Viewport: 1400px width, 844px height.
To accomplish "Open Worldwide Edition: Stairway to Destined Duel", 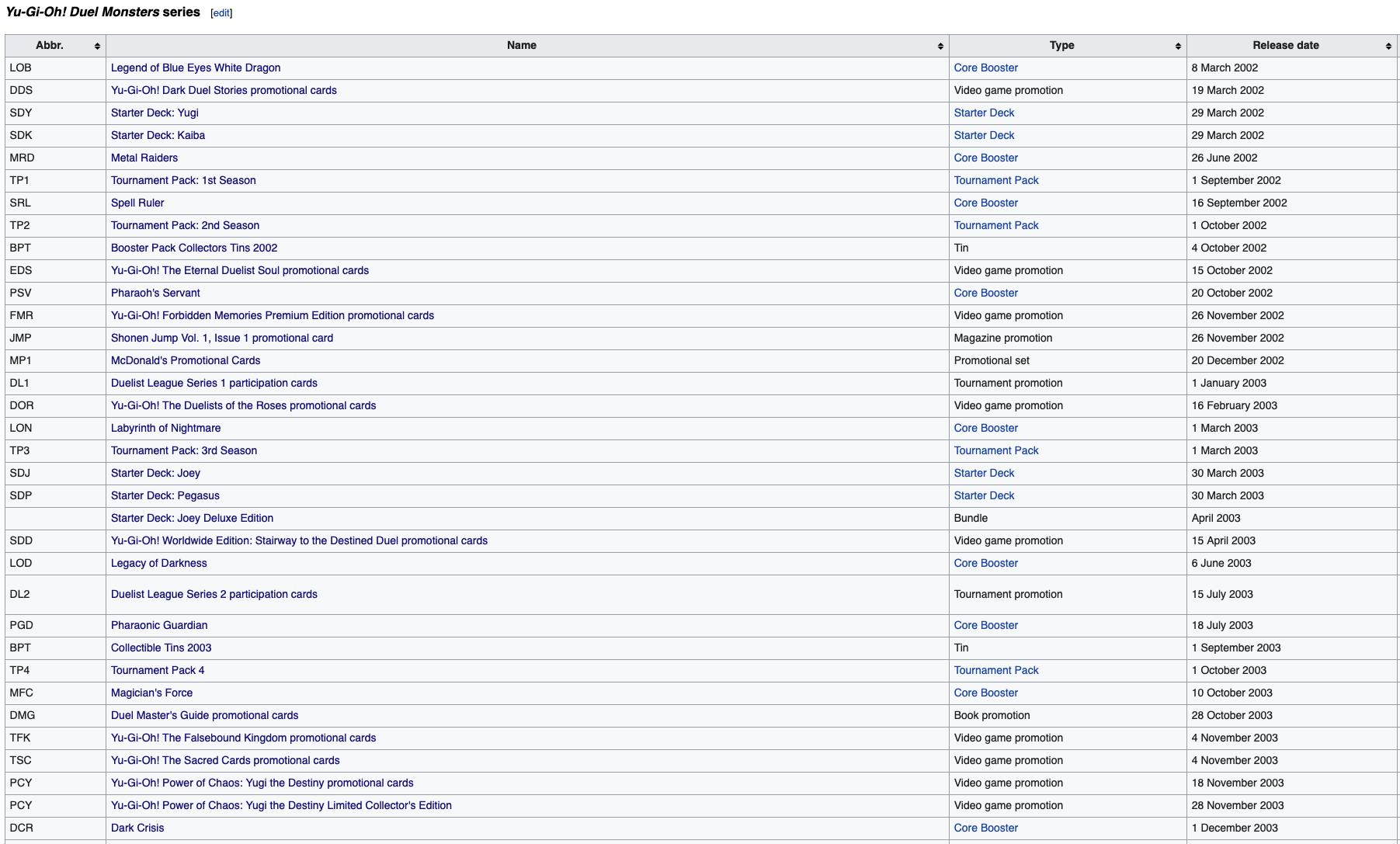I will (x=299, y=541).
